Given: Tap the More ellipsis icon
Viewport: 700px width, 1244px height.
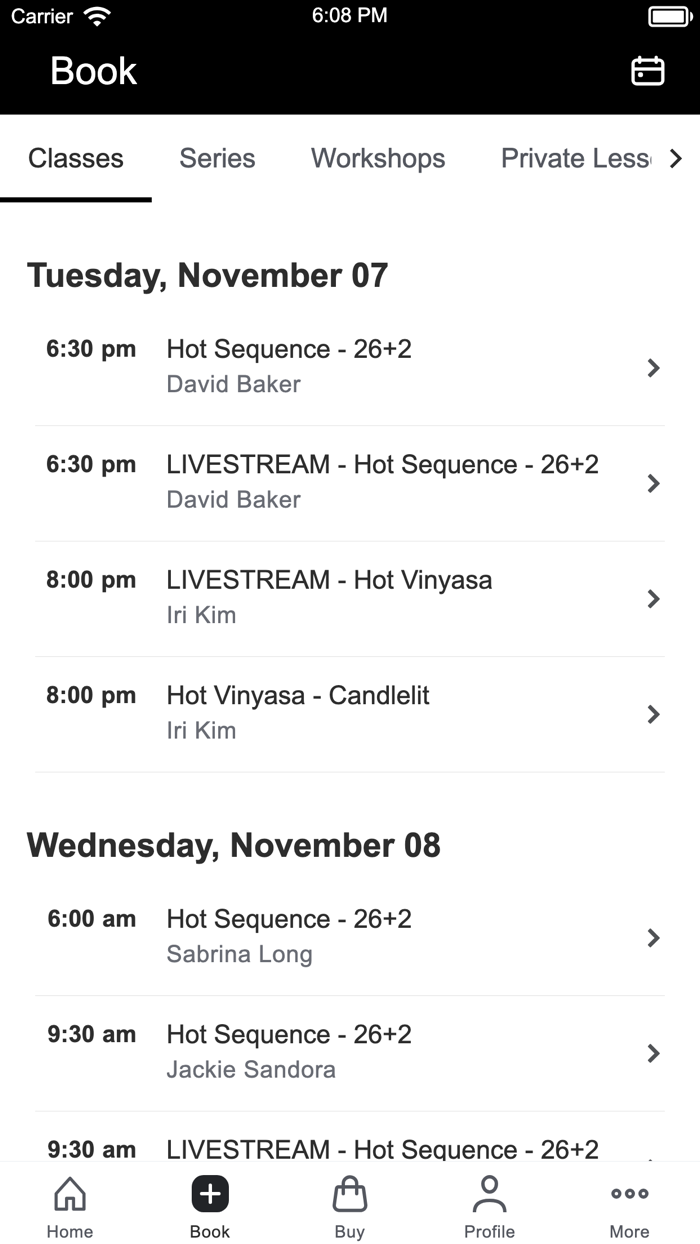Looking at the screenshot, I should coord(629,1192).
